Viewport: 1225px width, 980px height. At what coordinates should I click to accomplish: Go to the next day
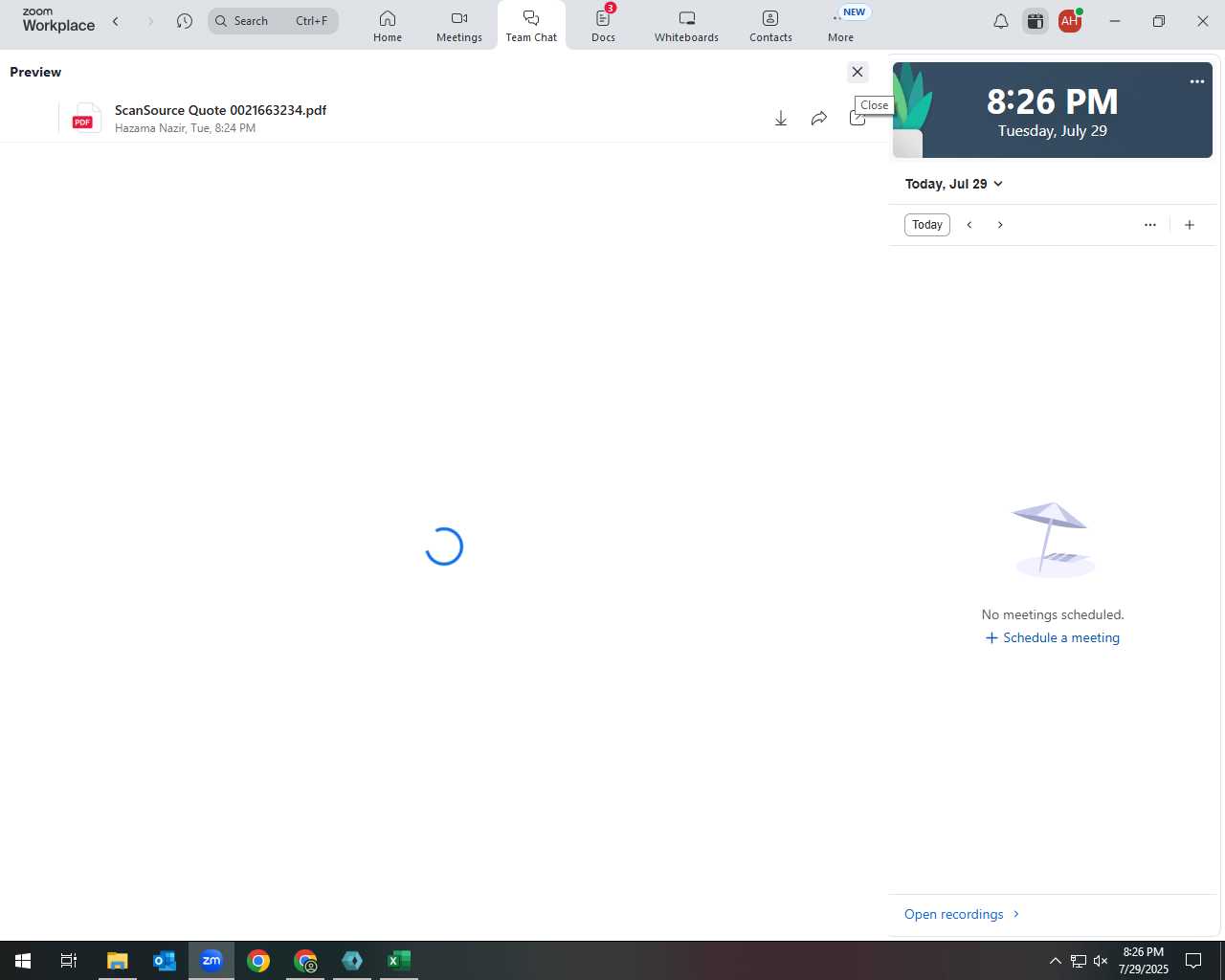click(x=1000, y=225)
